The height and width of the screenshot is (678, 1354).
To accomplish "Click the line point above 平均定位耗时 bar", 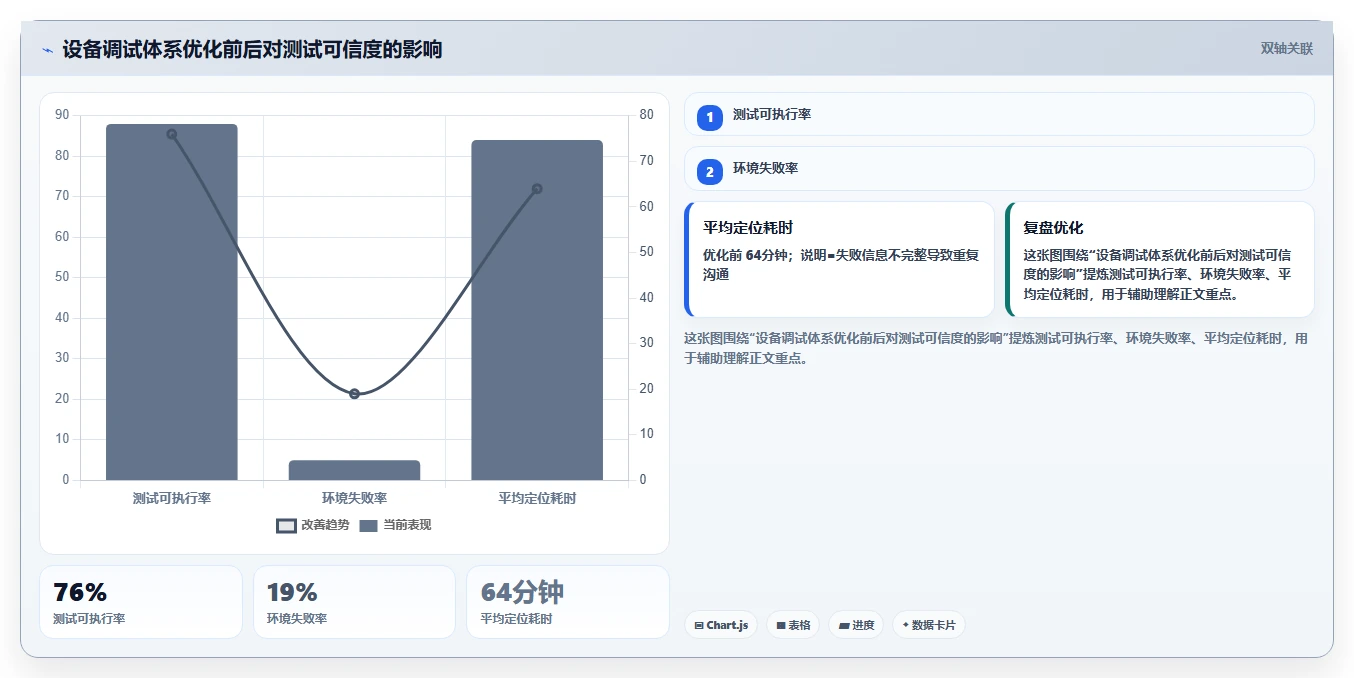I will [x=537, y=189].
